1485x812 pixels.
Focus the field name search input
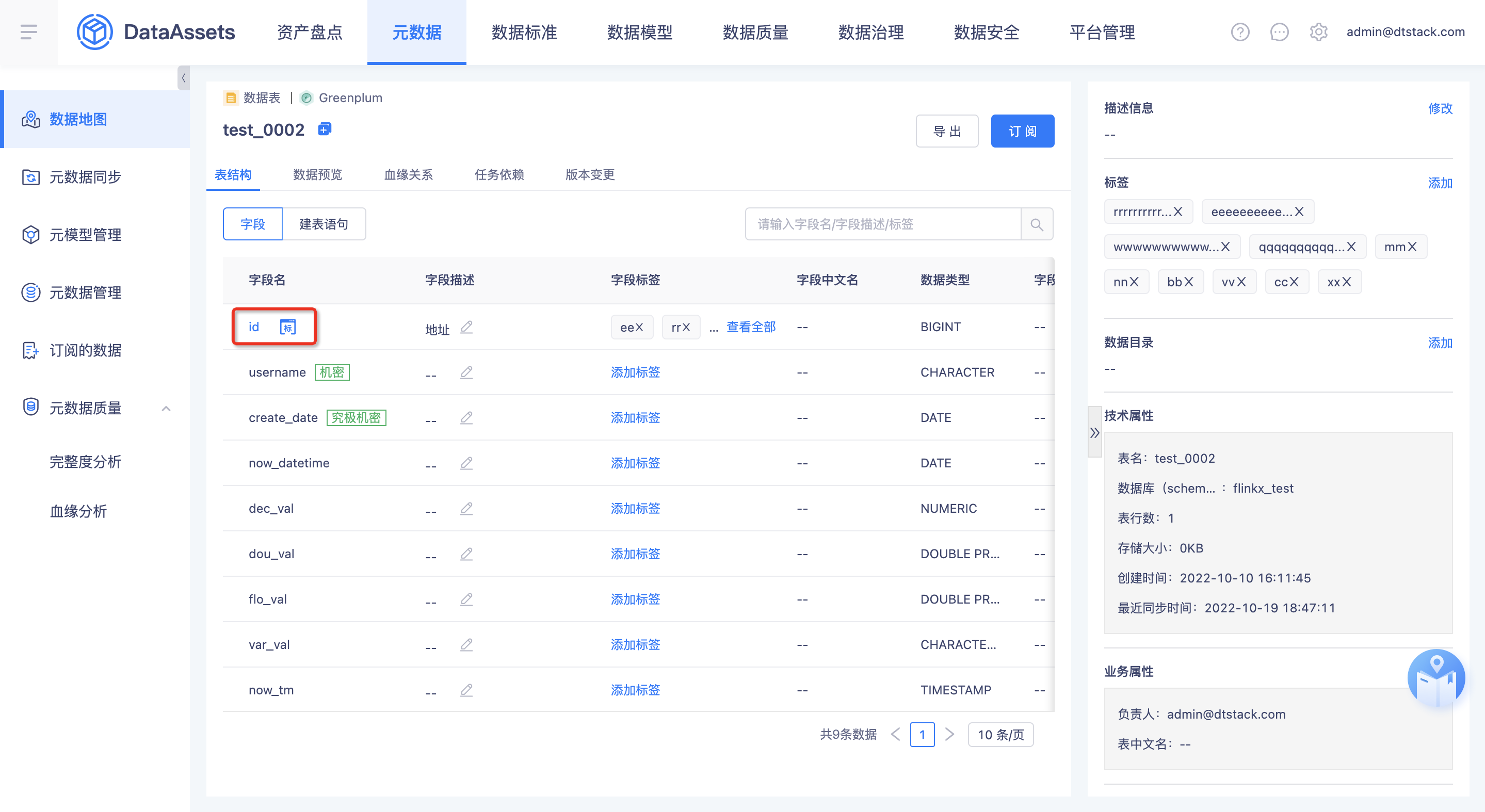point(882,224)
